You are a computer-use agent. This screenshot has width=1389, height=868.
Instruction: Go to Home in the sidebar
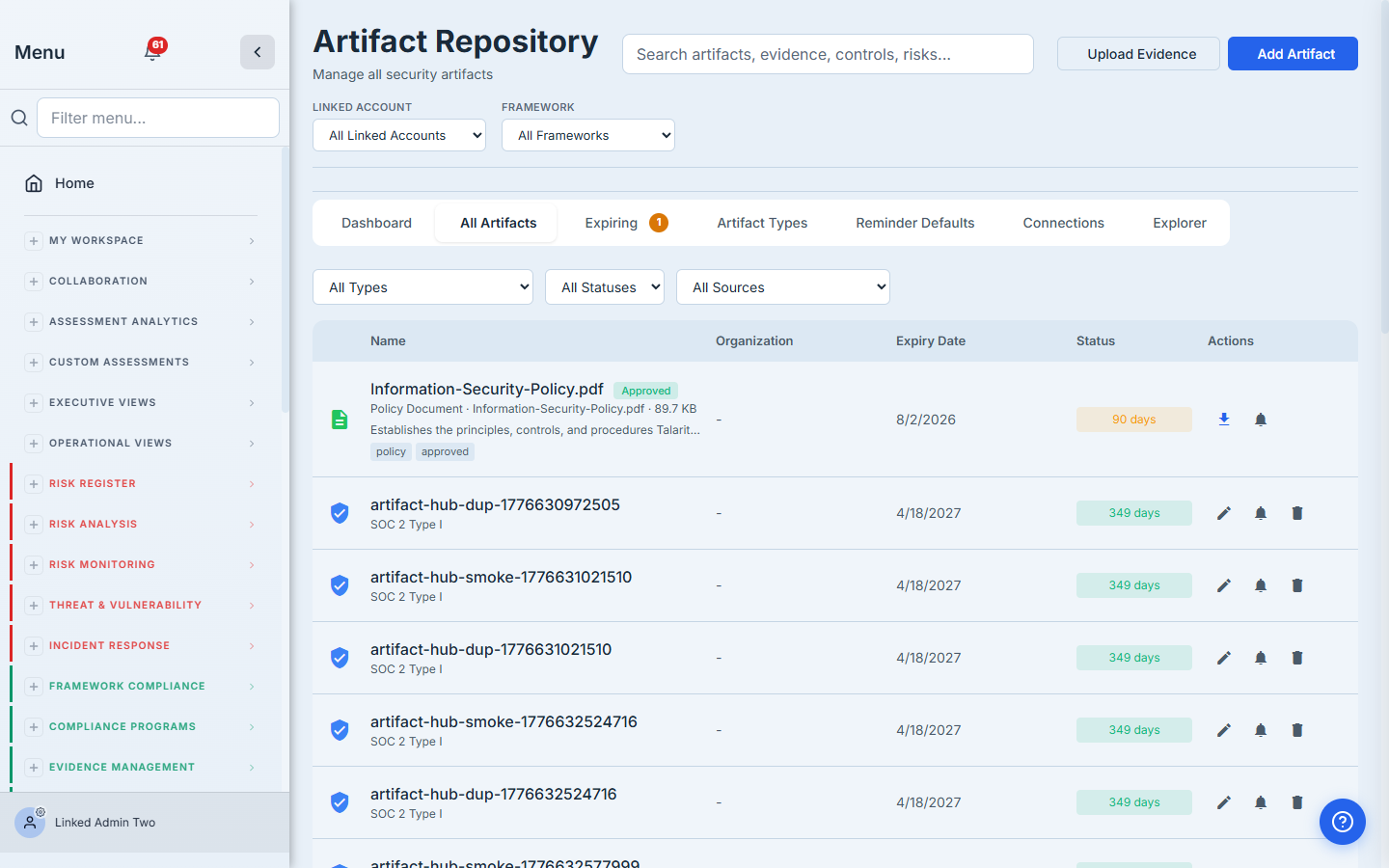141,183
